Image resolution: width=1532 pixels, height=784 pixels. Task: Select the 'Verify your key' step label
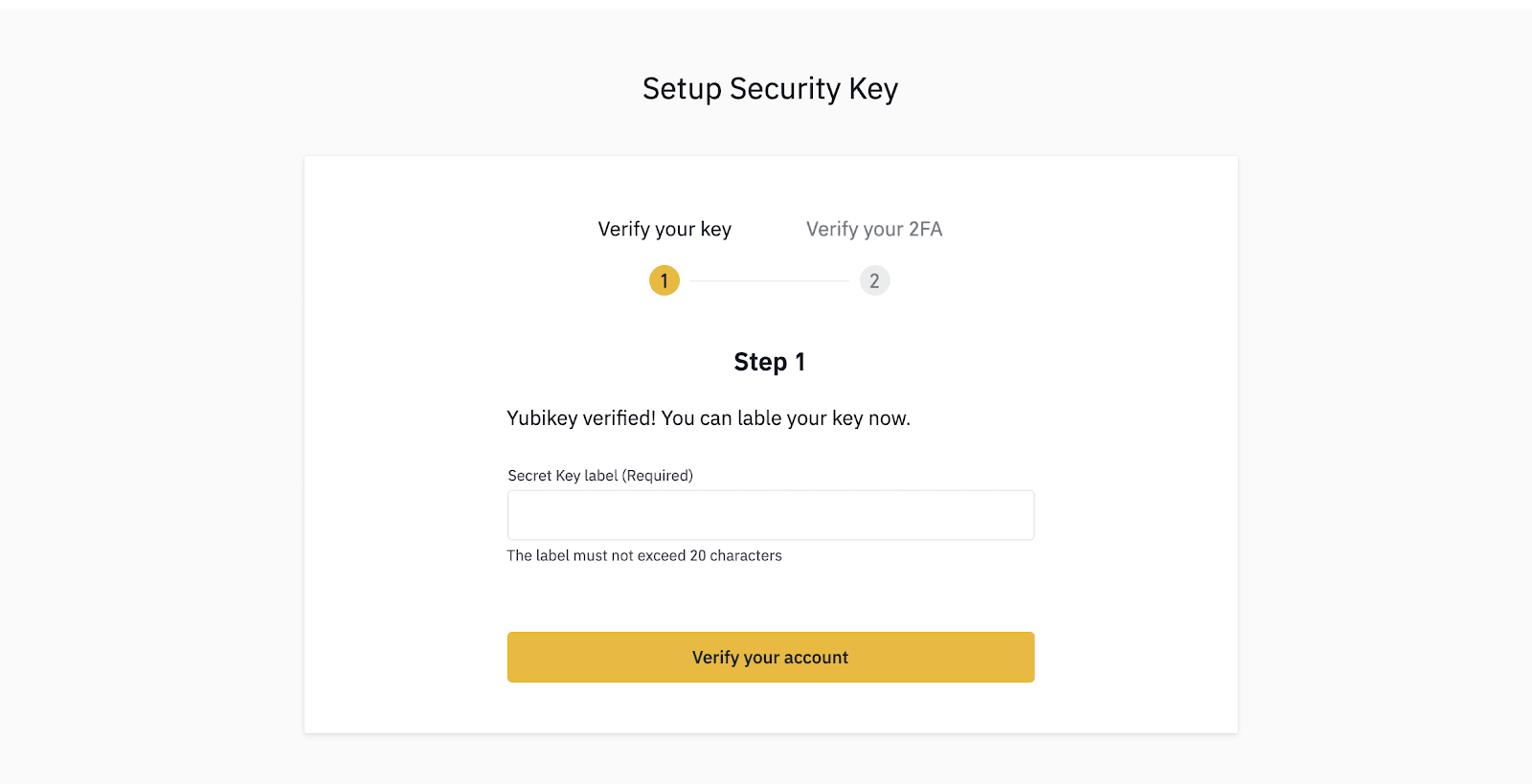(x=665, y=230)
